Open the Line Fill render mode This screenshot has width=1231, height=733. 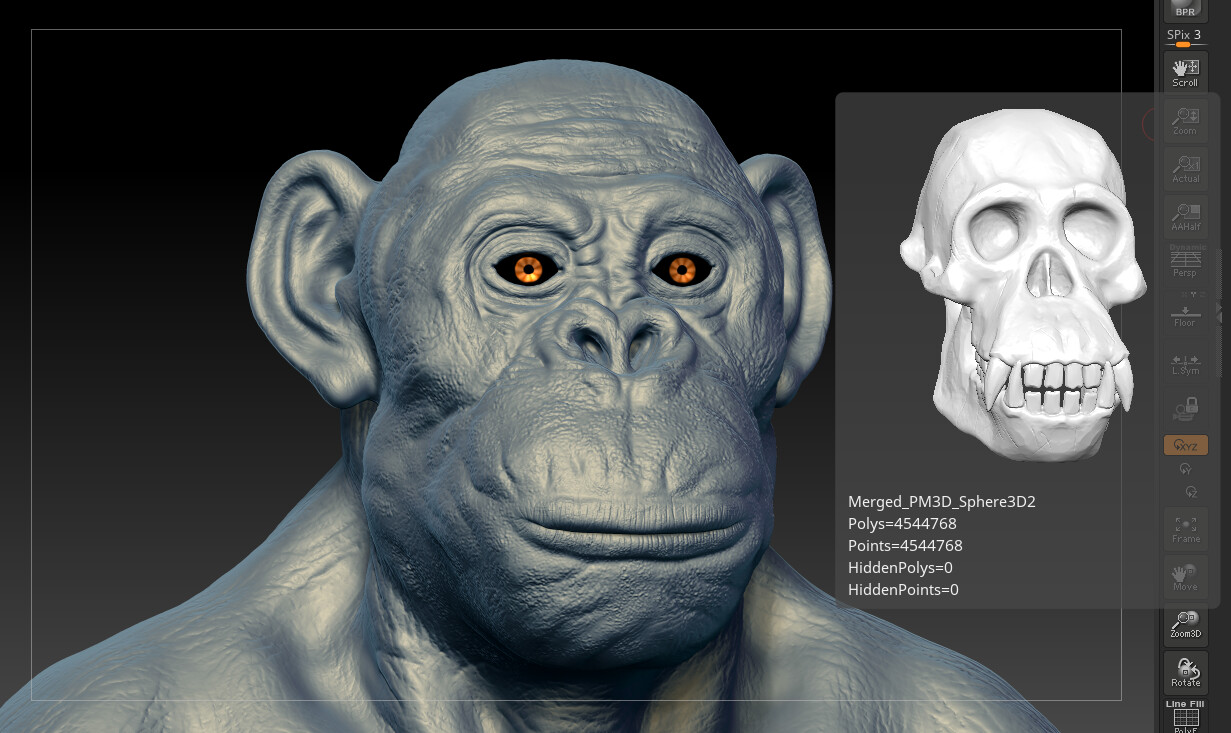click(1184, 704)
